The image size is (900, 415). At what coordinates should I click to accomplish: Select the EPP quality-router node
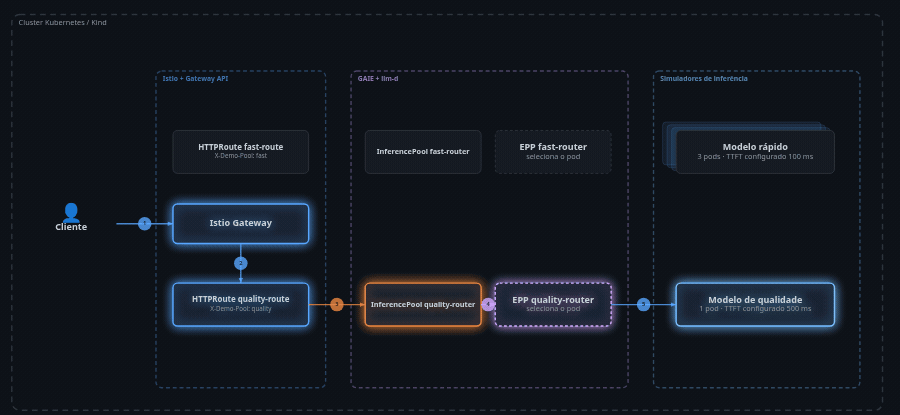[553, 304]
